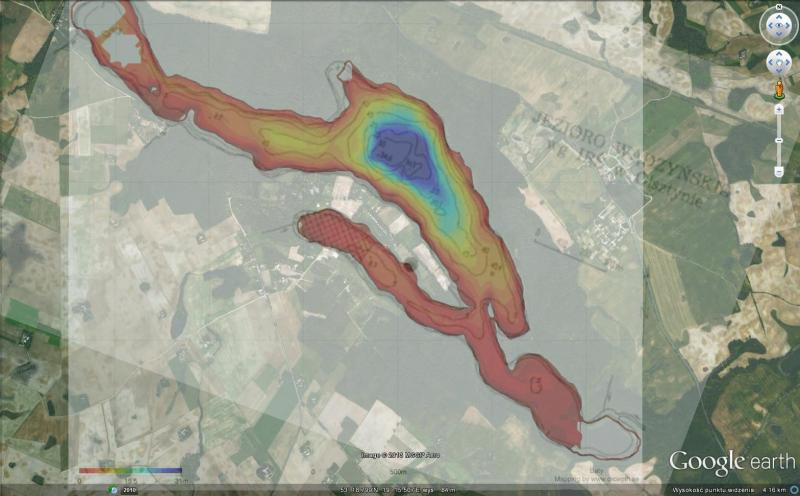Click the depth color scale legend

(x=130, y=470)
